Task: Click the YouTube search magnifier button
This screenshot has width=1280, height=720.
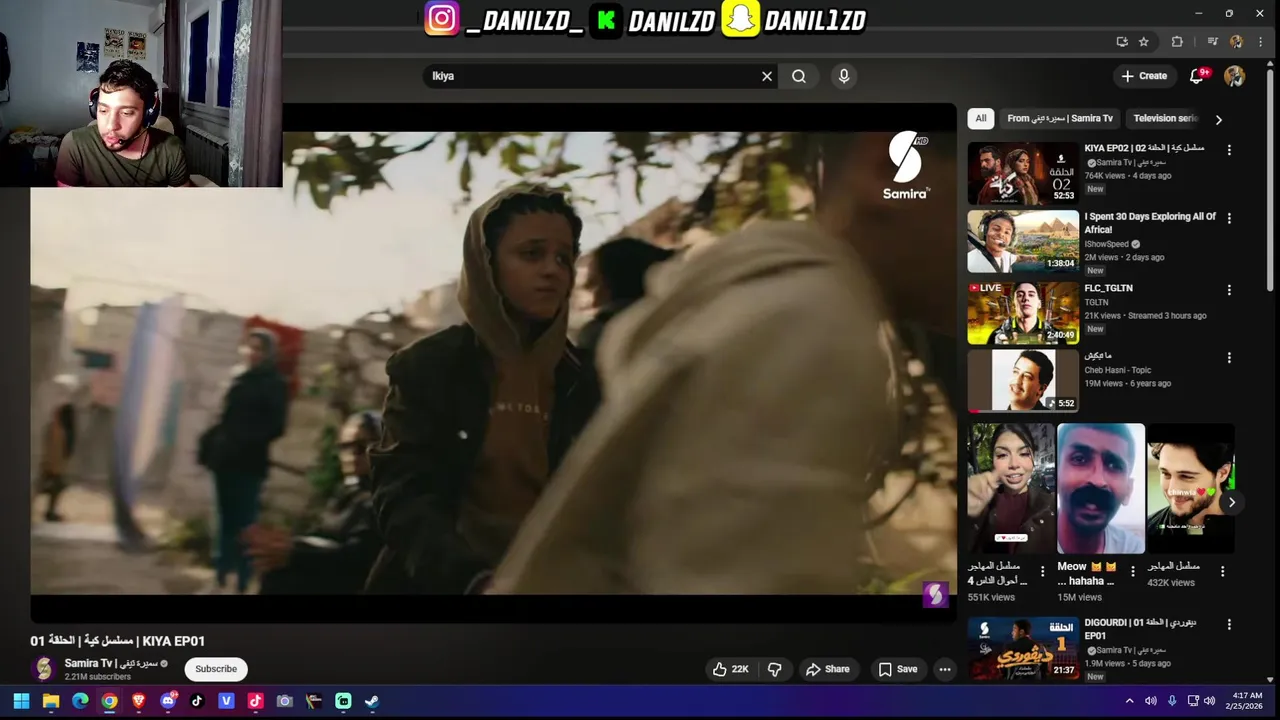Action: click(799, 76)
